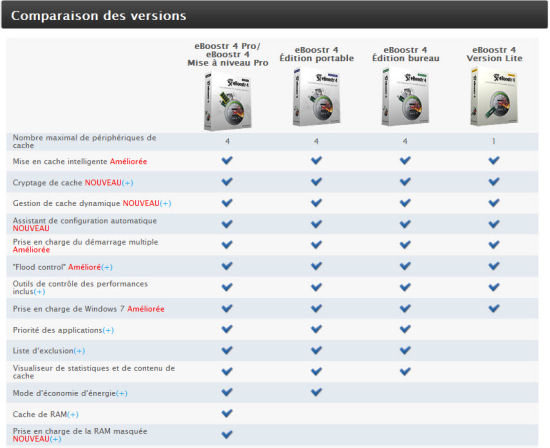
Task: Click the bureau checkmark for Flood control
Action: [405, 266]
